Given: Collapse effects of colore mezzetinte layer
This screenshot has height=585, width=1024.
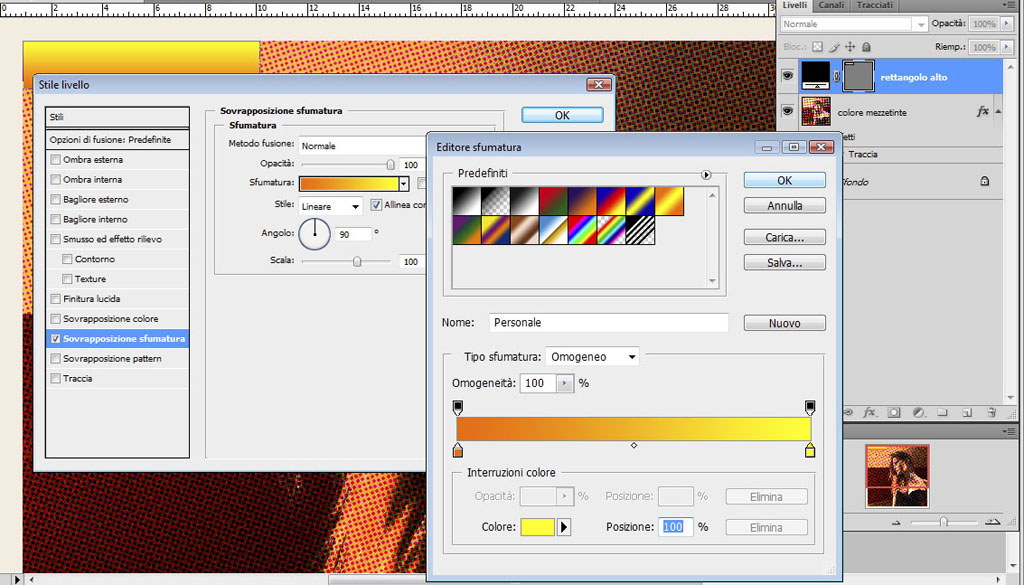Looking at the screenshot, I should (1000, 113).
